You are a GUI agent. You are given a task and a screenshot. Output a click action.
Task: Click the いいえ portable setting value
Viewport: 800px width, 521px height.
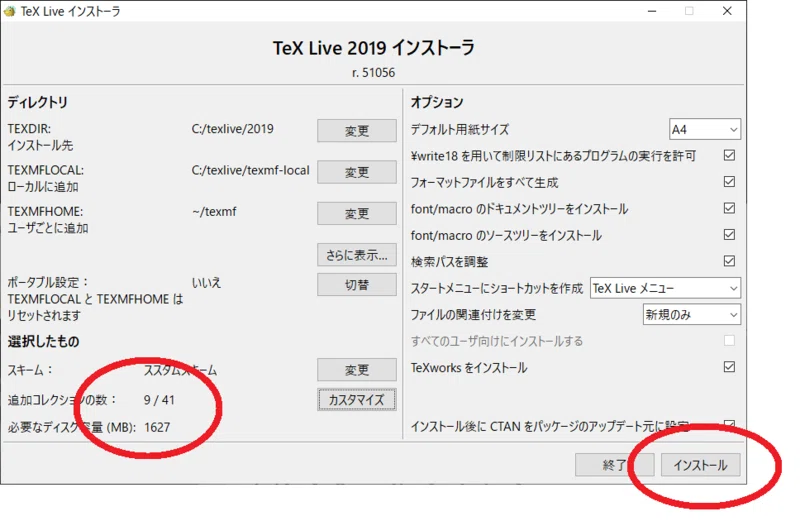207,283
